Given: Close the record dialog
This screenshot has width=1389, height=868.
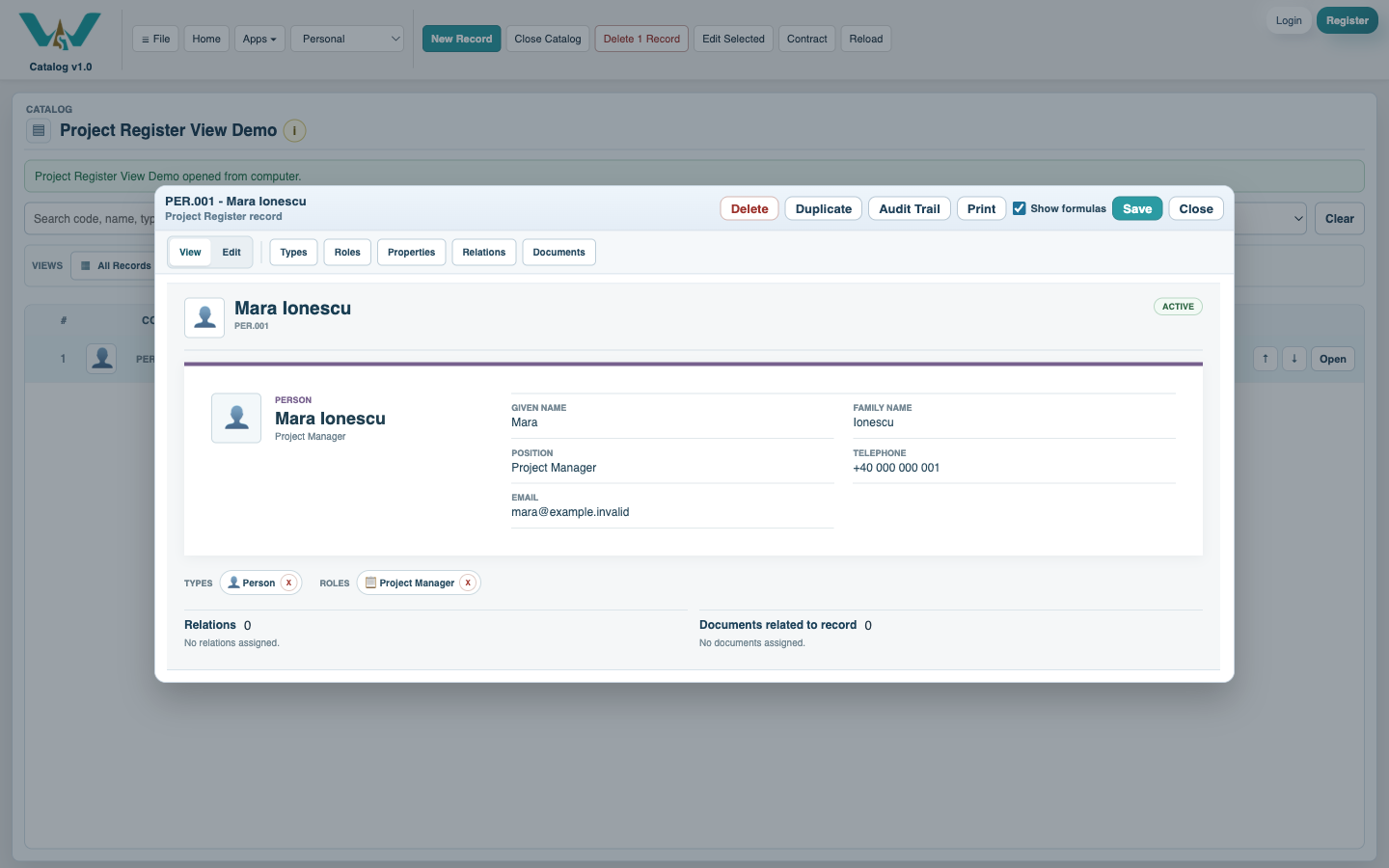Looking at the screenshot, I should coord(1196,208).
